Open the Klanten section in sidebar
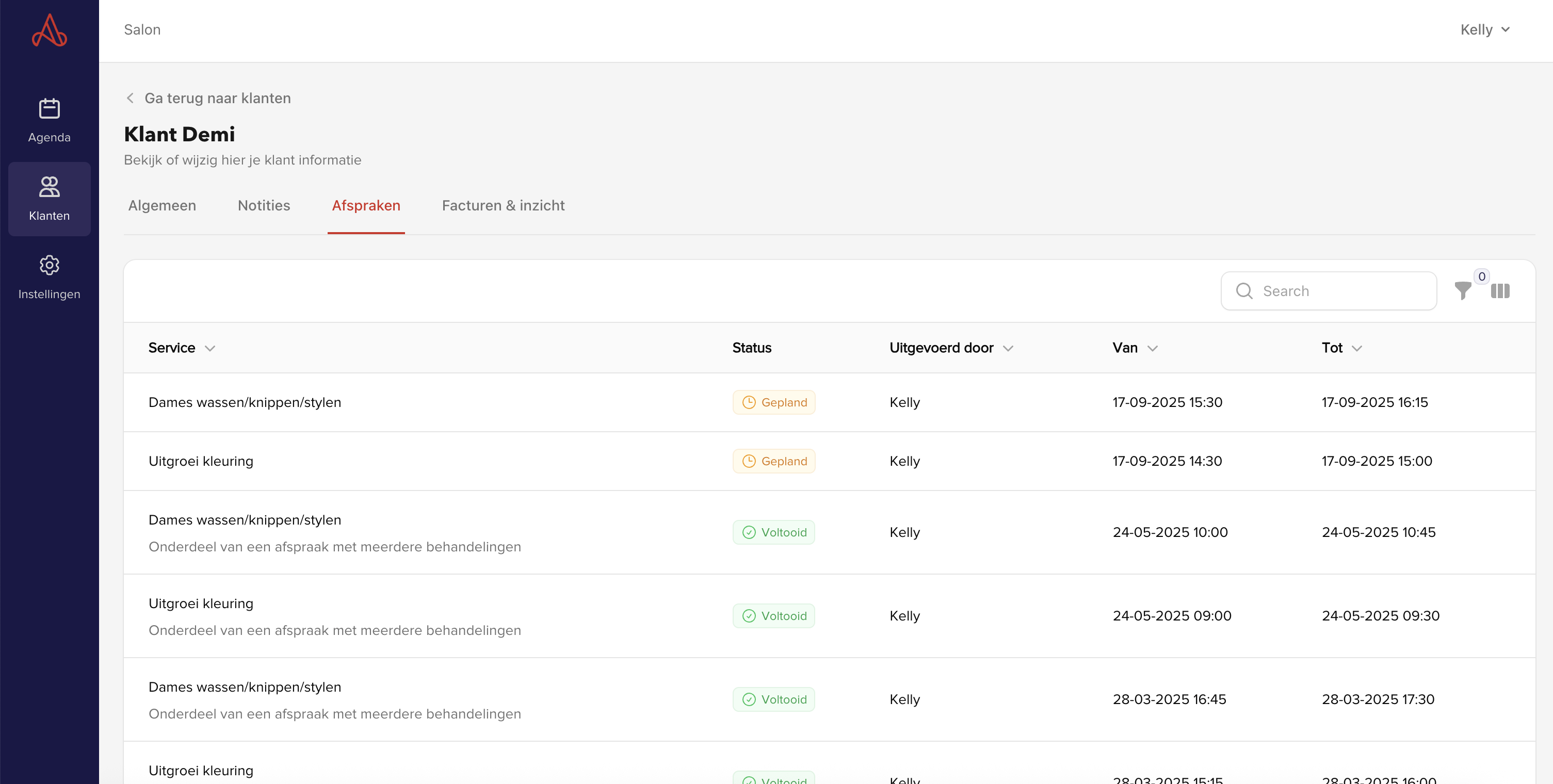The width and height of the screenshot is (1553, 784). click(x=49, y=198)
